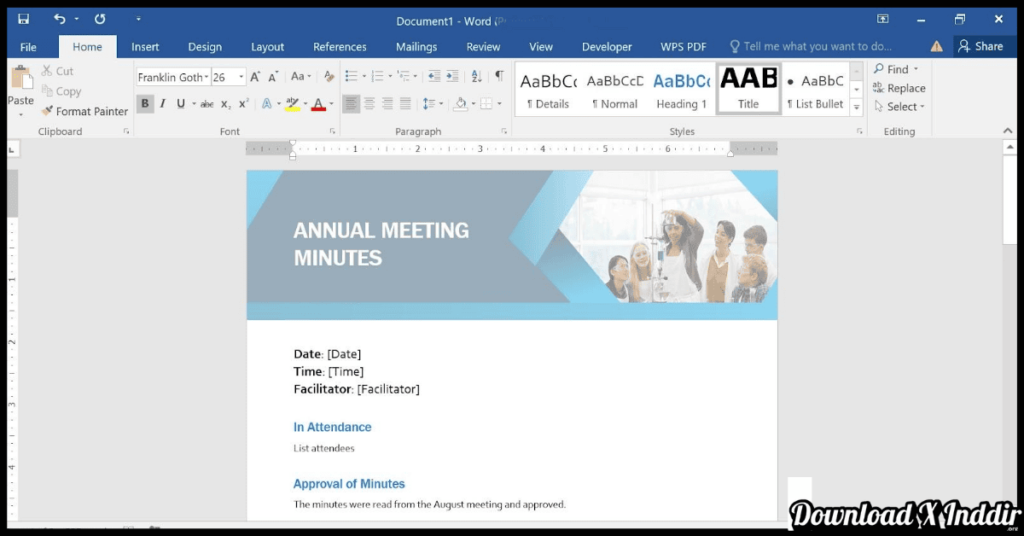
Task: Switch to the Layout ribbon tab
Action: click(x=267, y=47)
